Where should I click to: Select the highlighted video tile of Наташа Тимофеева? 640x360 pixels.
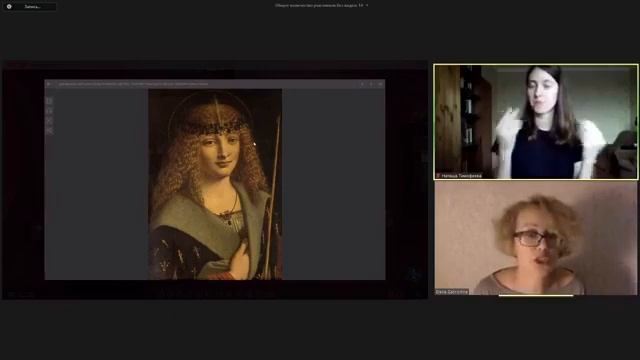pyautogui.click(x=536, y=122)
